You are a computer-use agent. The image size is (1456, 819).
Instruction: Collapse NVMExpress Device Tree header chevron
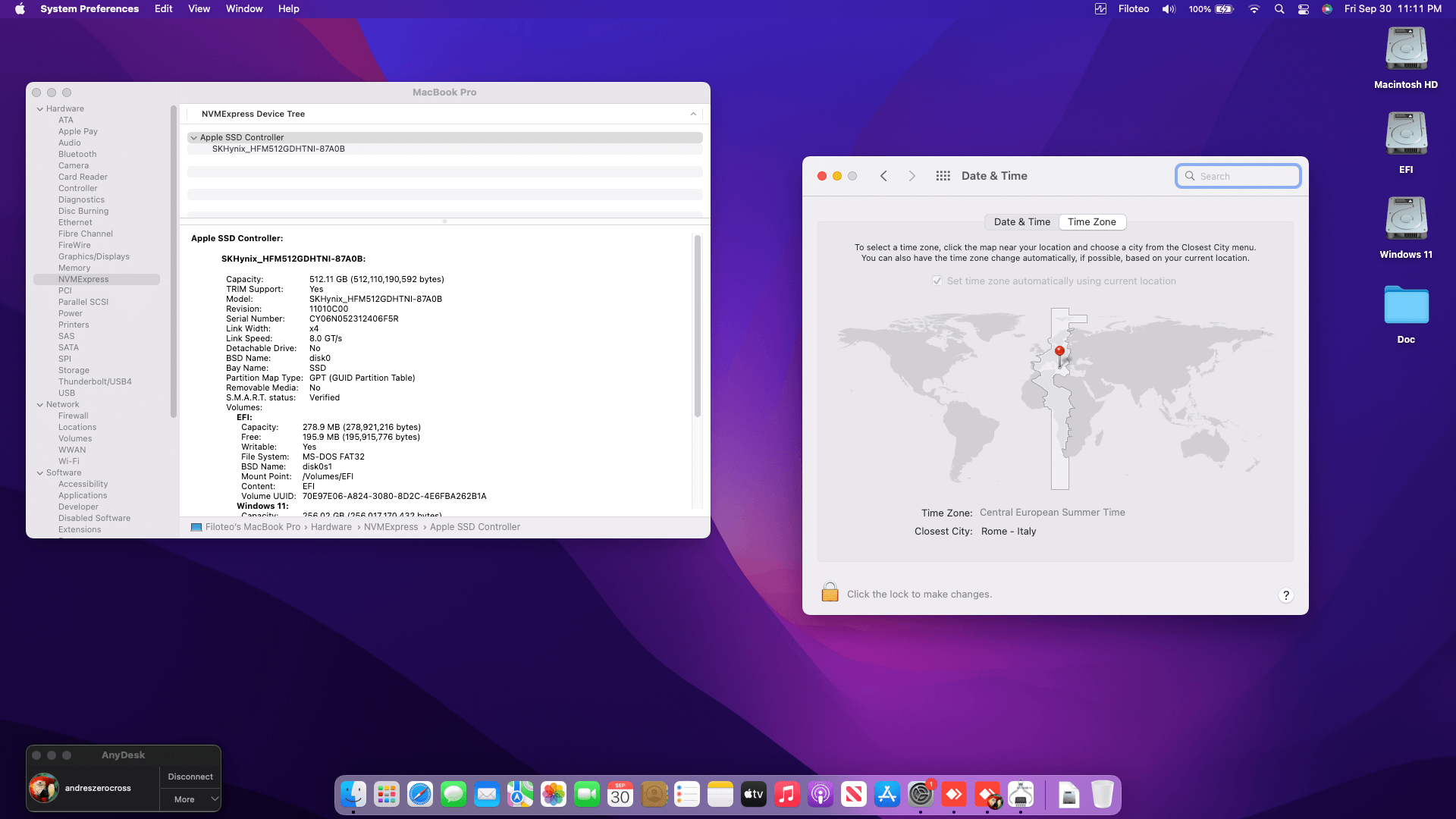pyautogui.click(x=693, y=114)
